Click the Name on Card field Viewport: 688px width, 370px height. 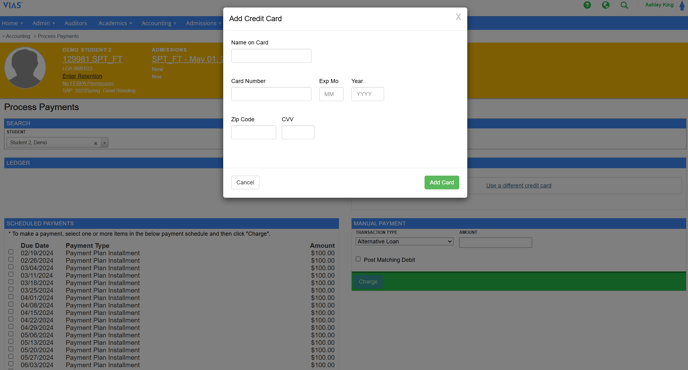coord(271,56)
